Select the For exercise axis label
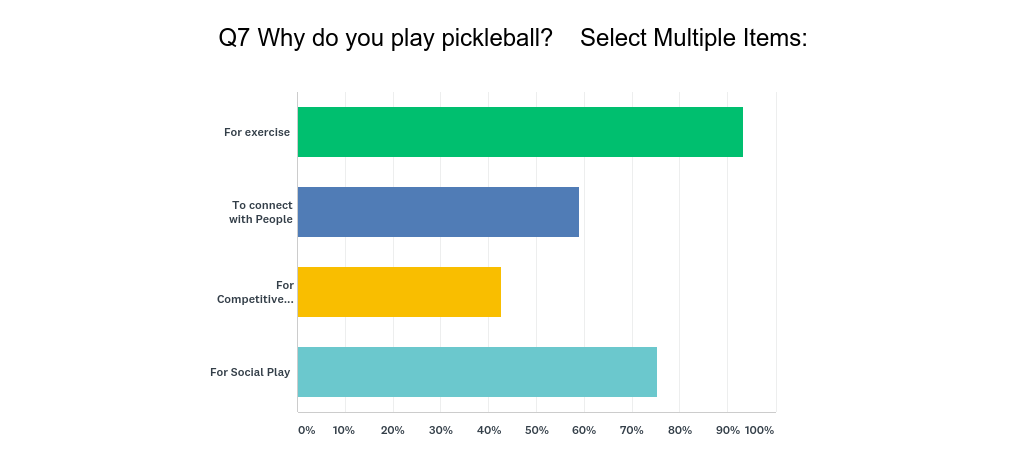 point(257,132)
